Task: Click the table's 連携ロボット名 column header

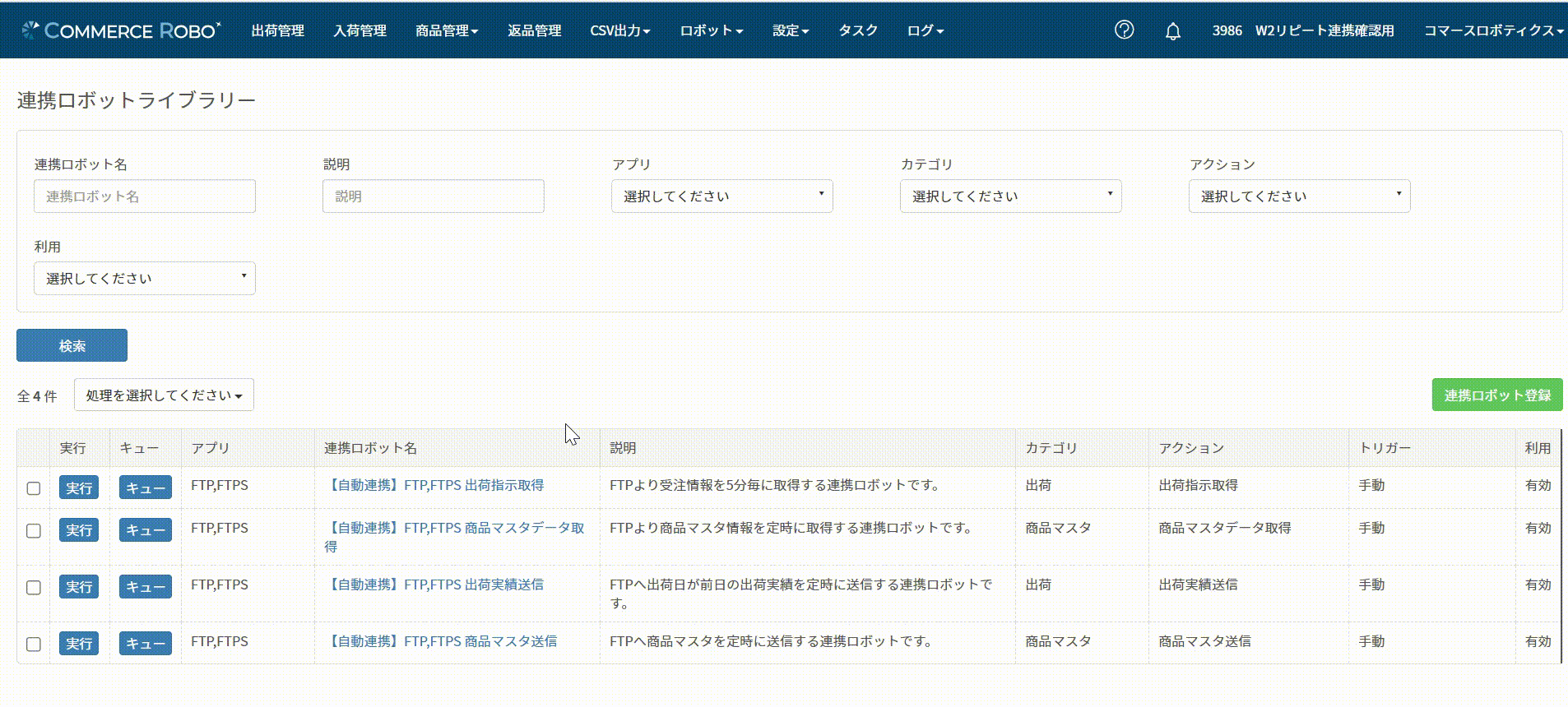Action: pyautogui.click(x=370, y=448)
